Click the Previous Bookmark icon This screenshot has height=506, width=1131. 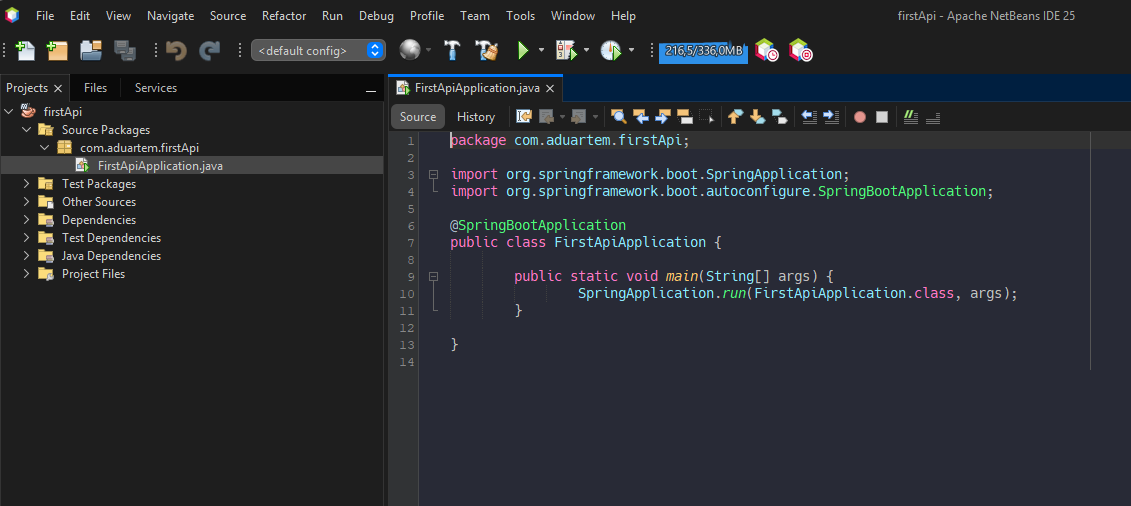click(735, 117)
